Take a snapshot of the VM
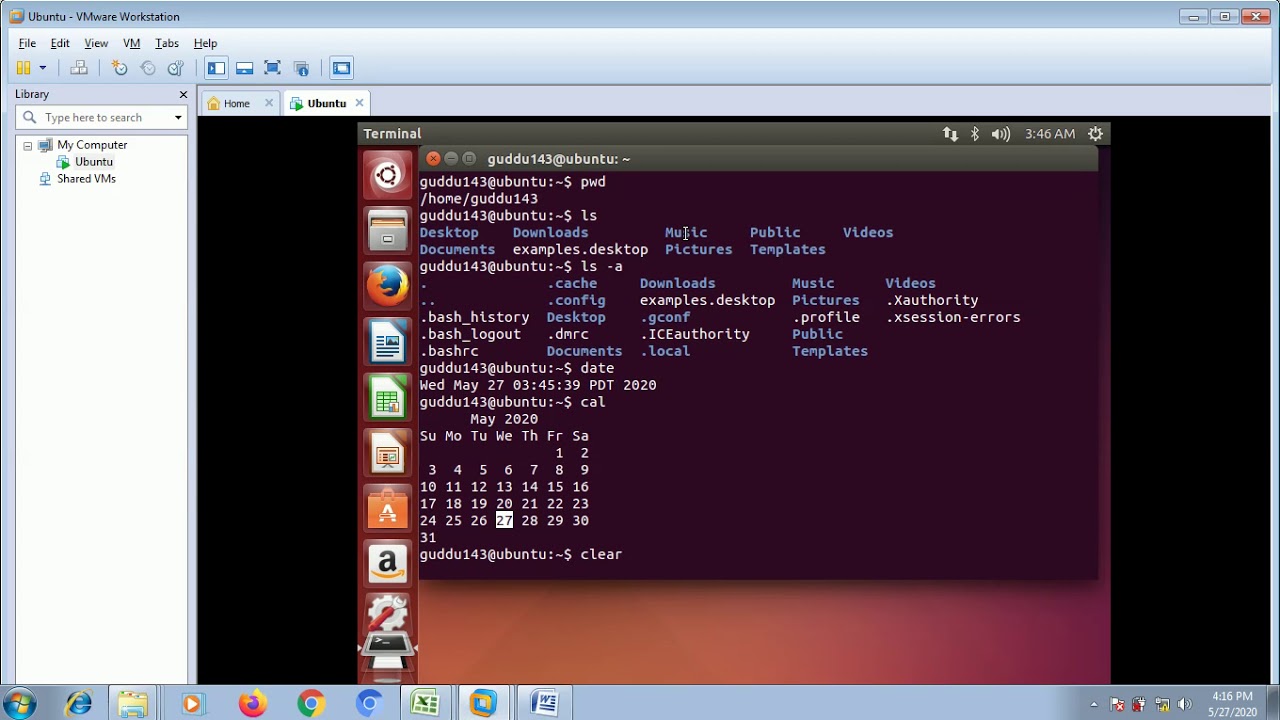This screenshot has width=1280, height=720. pyautogui.click(x=120, y=68)
